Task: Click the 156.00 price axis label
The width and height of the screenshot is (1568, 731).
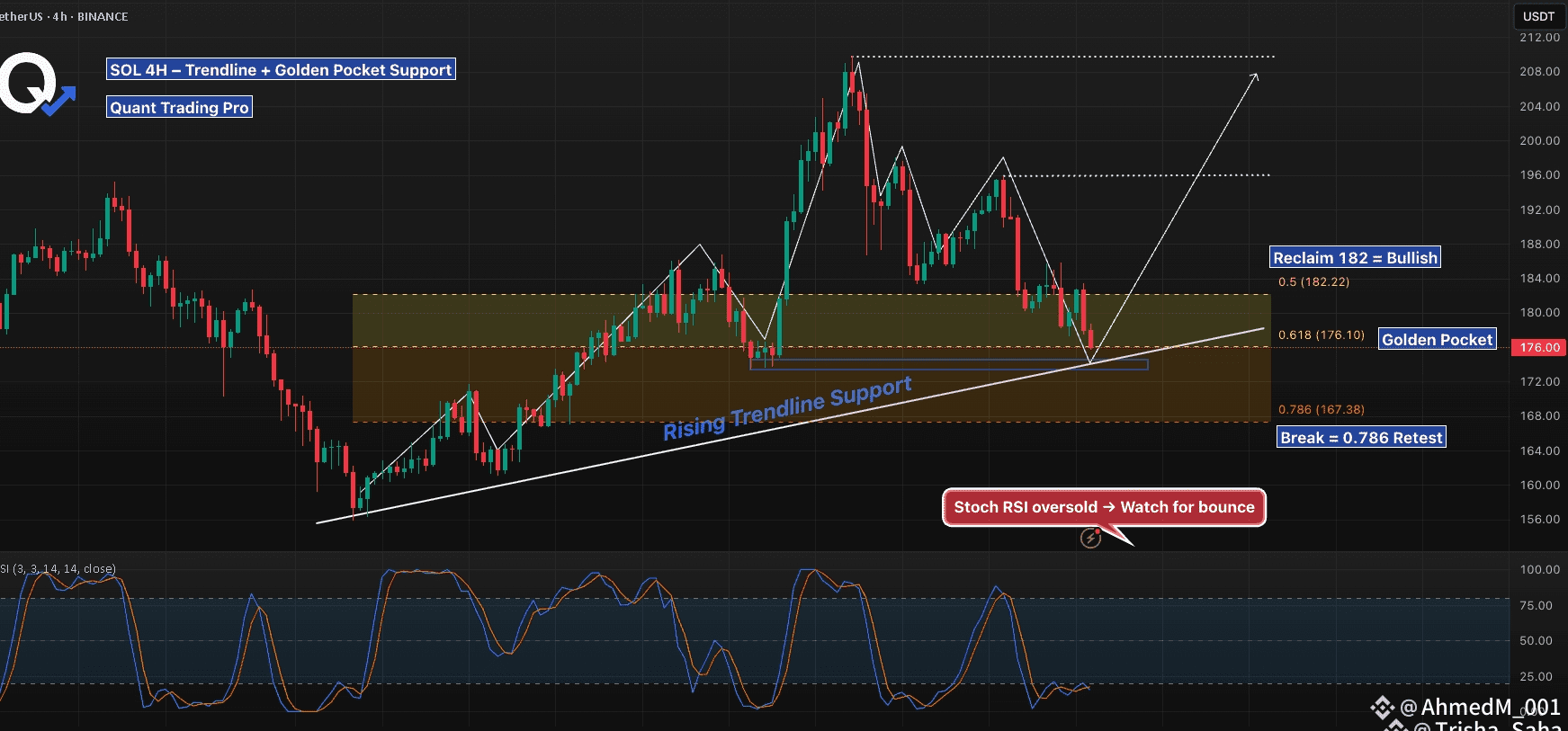Action: tap(1539, 519)
